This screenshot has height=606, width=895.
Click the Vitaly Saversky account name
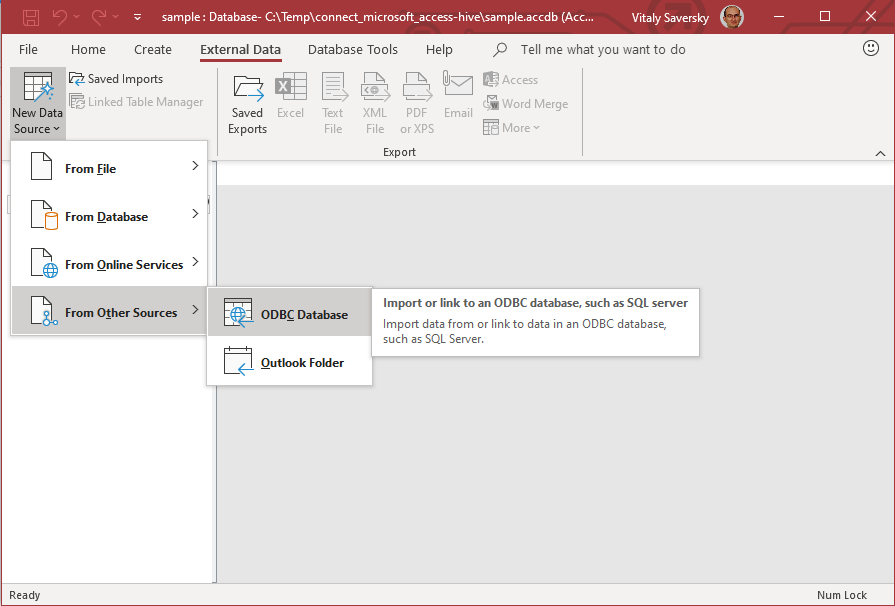coord(670,18)
